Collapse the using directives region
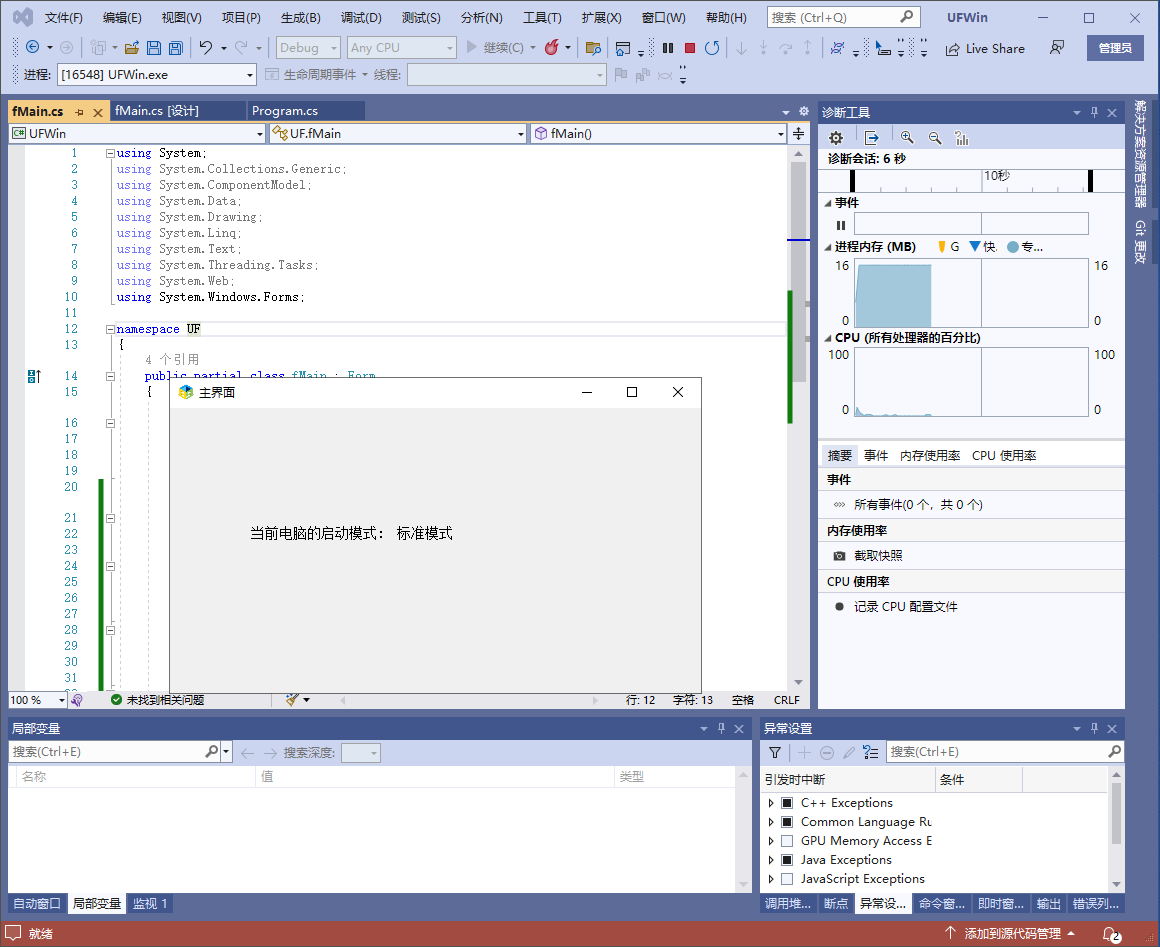Screen dimensions: 1160x947 point(110,153)
